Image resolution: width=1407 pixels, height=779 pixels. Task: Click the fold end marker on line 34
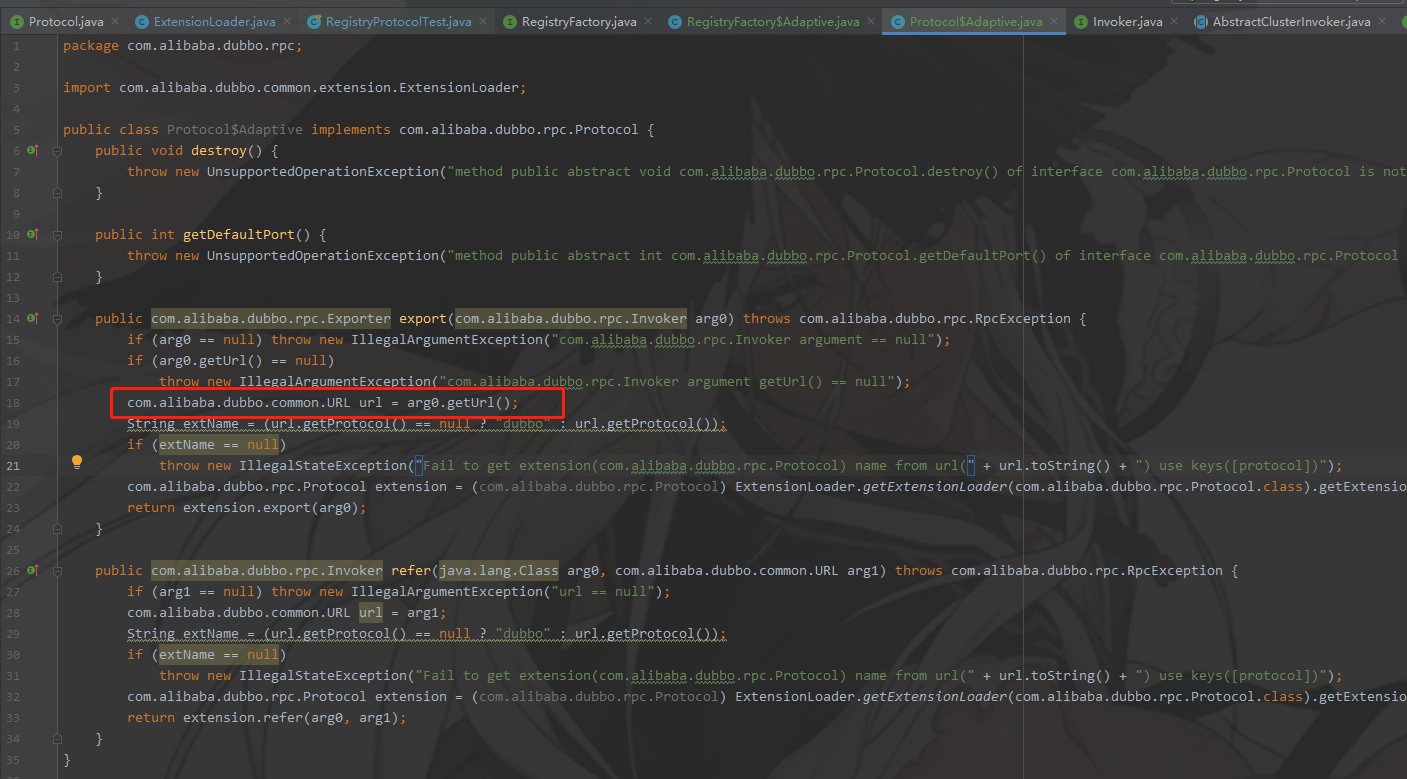[x=57, y=738]
